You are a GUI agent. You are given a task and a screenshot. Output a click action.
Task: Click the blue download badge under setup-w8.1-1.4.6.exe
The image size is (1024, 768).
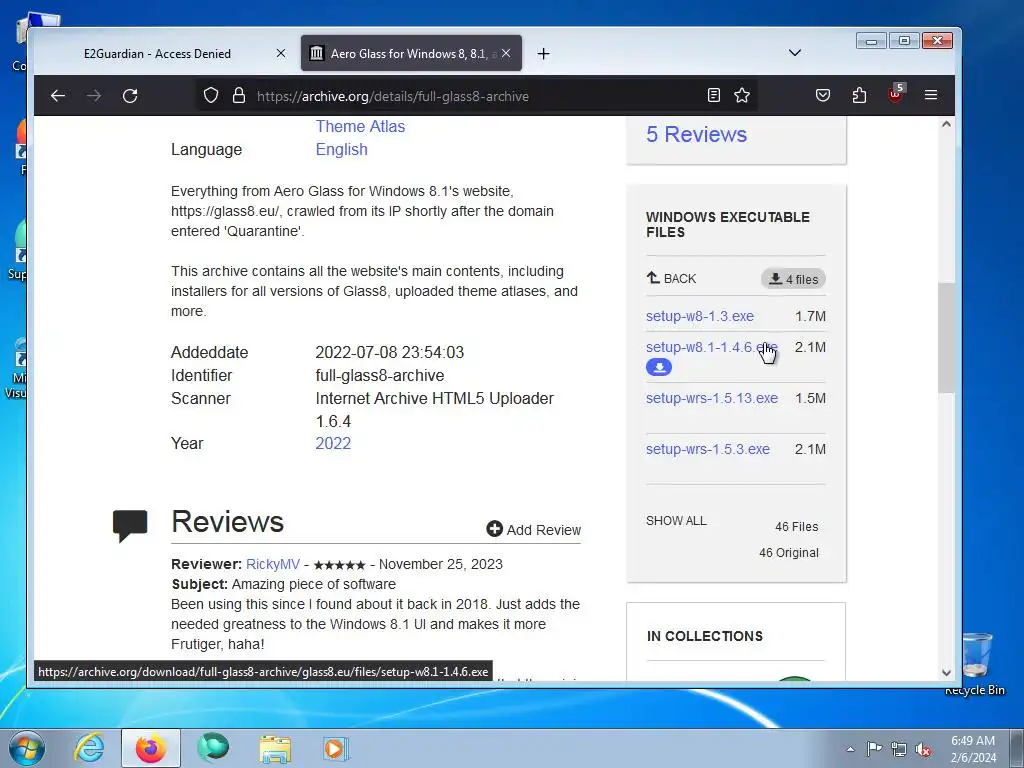(659, 367)
